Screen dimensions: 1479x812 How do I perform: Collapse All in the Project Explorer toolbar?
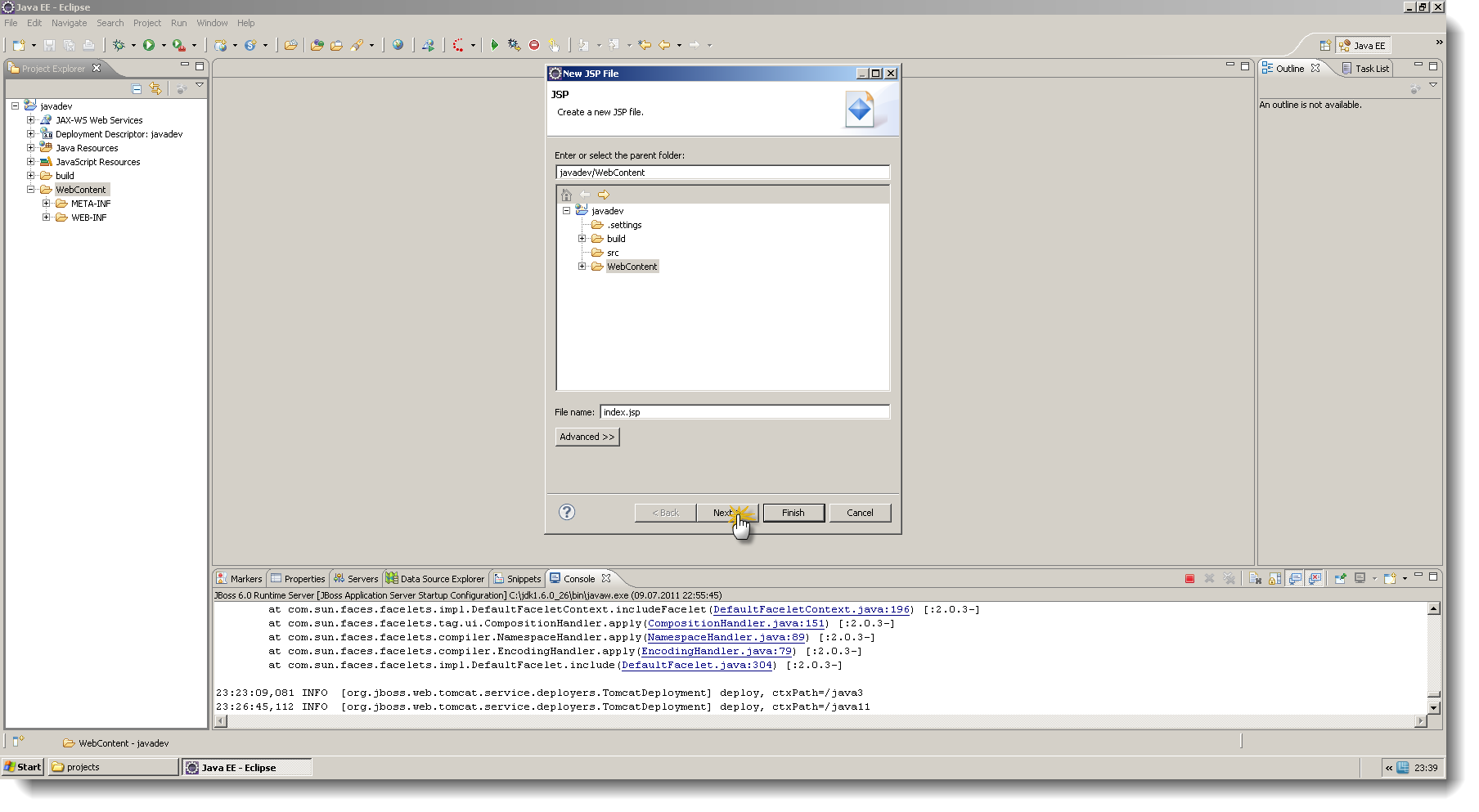pos(137,88)
